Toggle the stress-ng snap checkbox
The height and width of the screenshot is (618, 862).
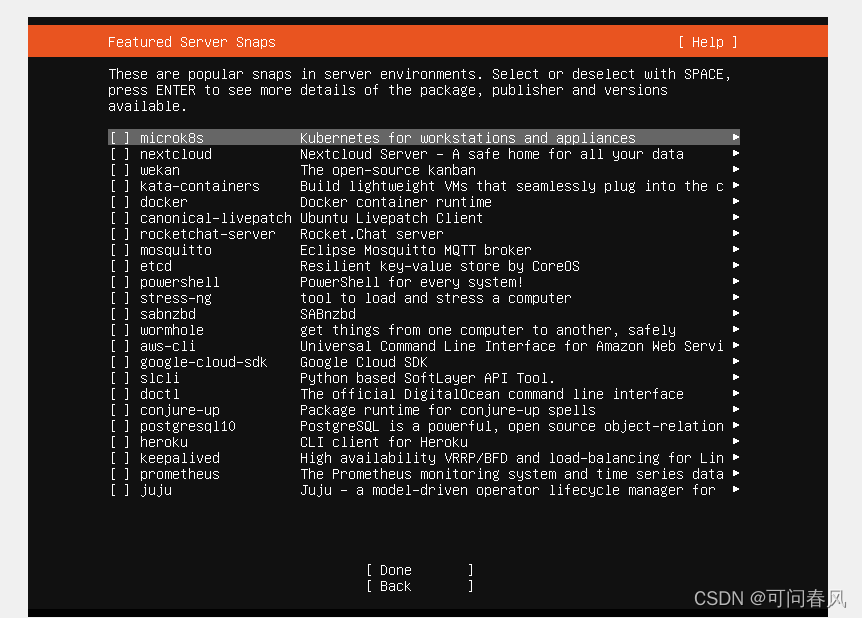120,297
